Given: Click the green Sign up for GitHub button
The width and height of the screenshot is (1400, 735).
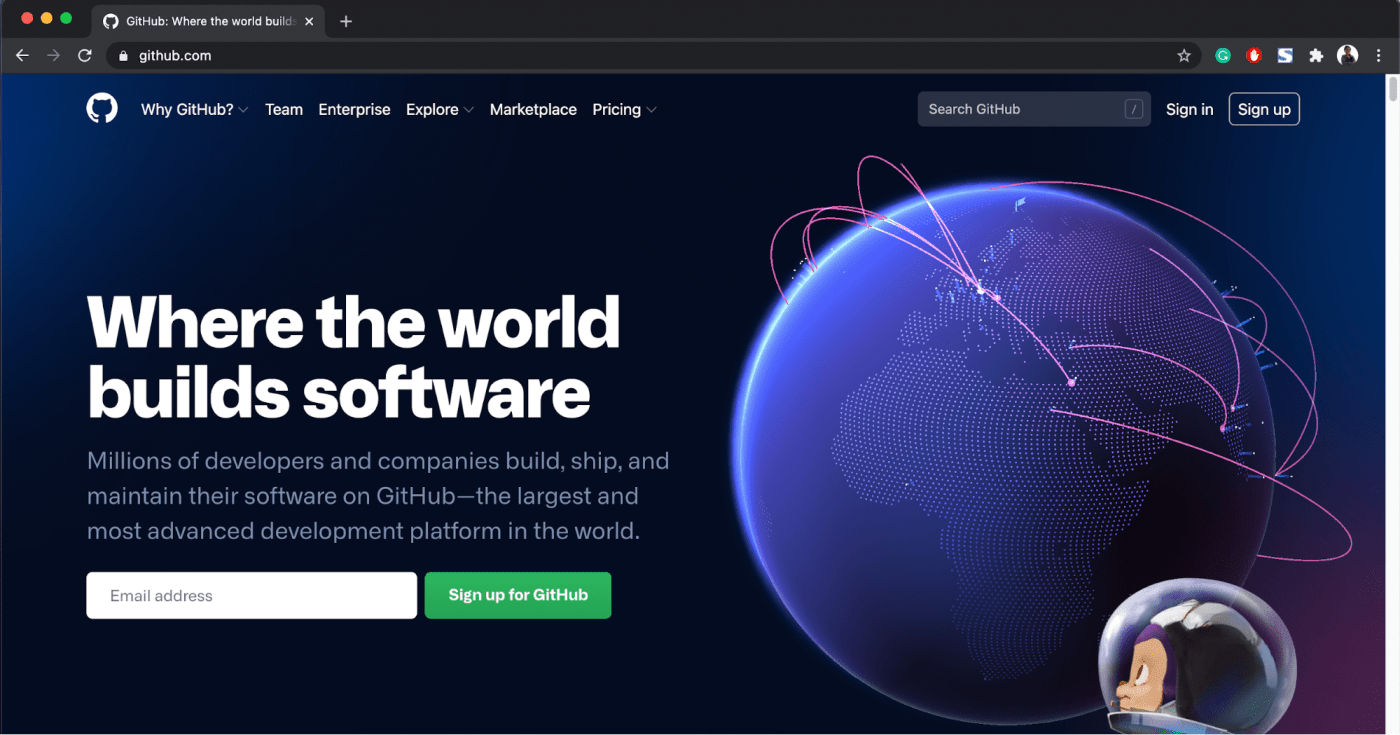Looking at the screenshot, I should pyautogui.click(x=518, y=595).
